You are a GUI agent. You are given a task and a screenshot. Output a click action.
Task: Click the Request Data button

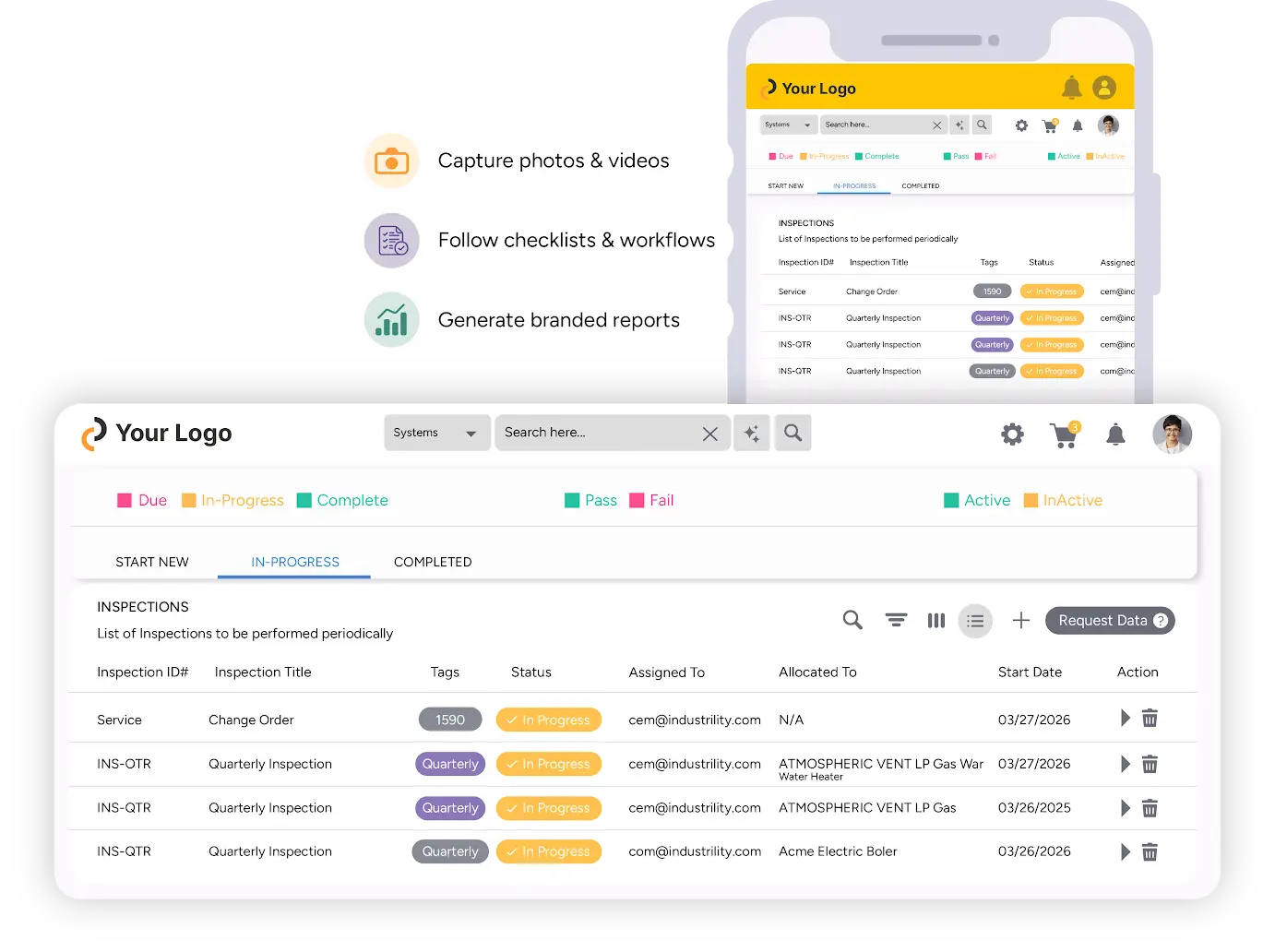click(1110, 621)
